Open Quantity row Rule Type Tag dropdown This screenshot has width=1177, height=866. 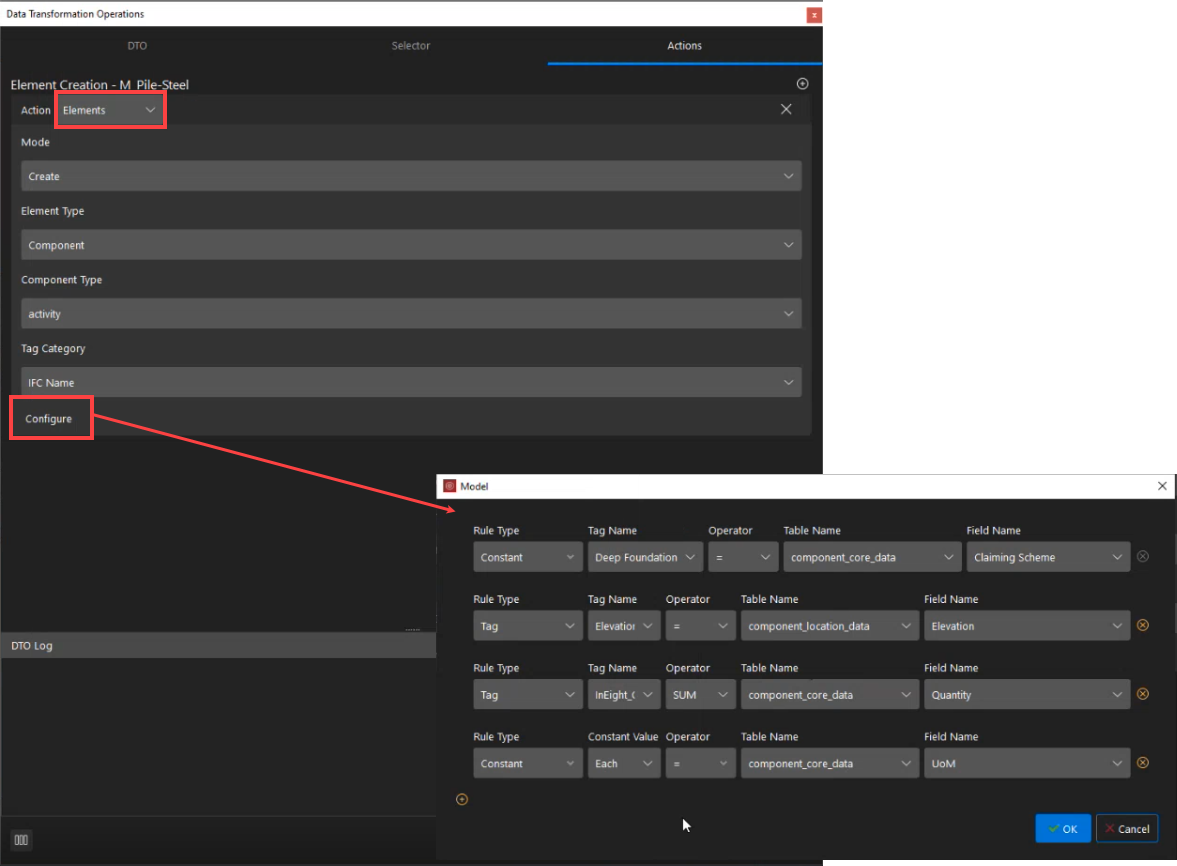pyautogui.click(x=528, y=695)
